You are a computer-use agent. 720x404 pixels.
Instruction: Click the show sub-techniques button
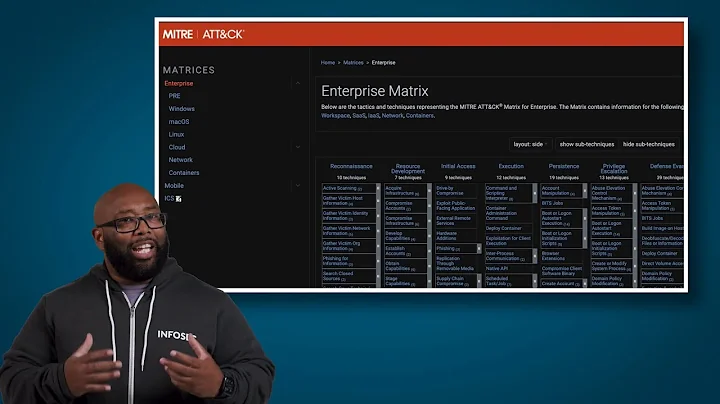[x=586, y=144]
